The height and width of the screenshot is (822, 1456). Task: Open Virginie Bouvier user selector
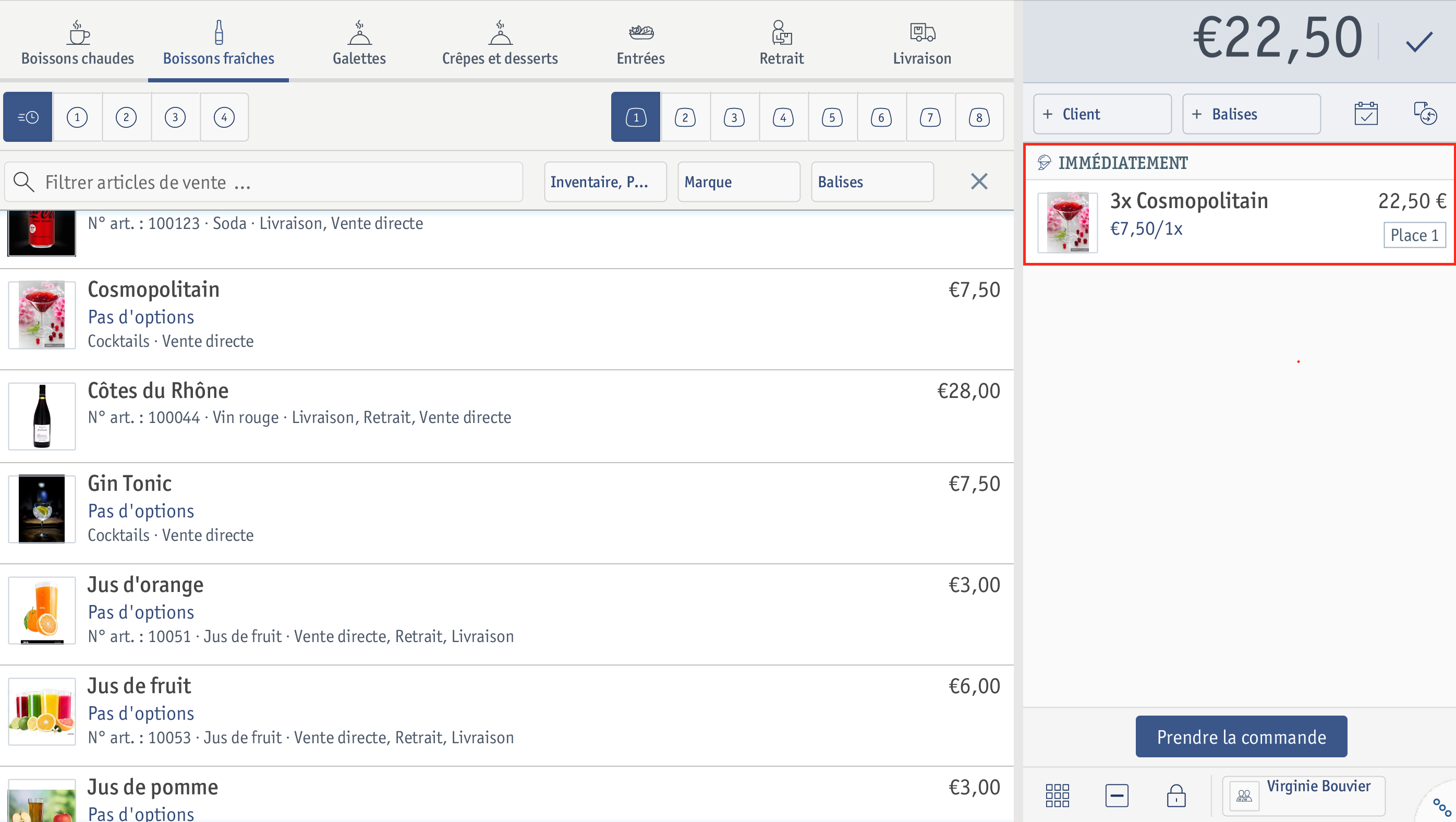click(1303, 795)
